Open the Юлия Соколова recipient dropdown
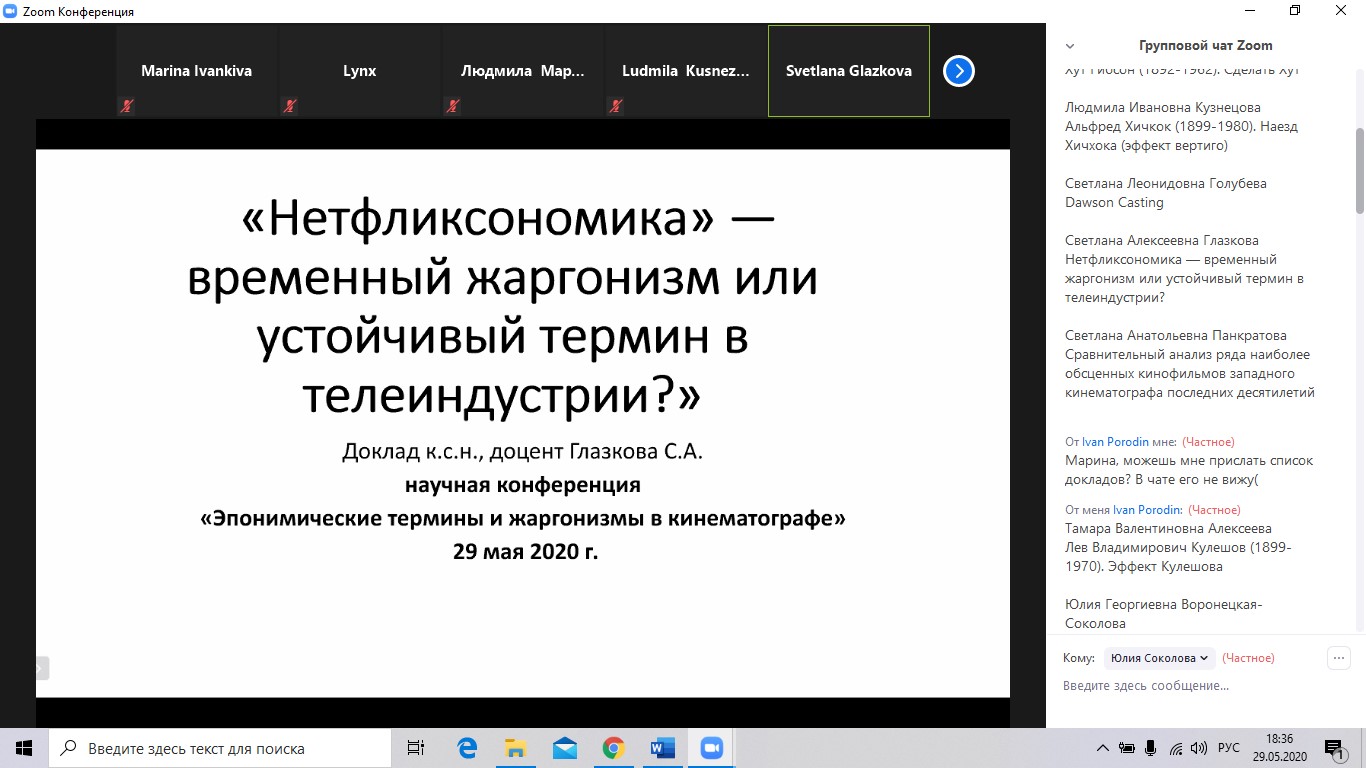 click(1159, 658)
